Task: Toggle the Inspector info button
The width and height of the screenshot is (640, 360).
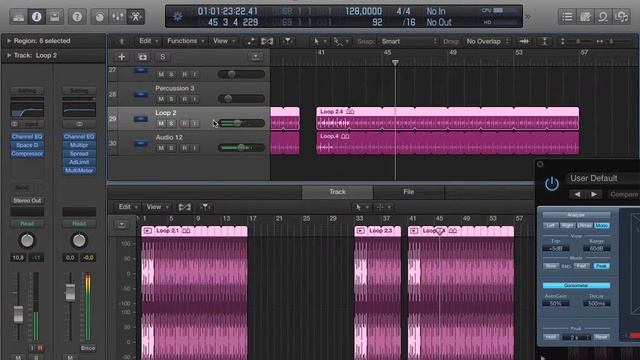Action: 37,17
